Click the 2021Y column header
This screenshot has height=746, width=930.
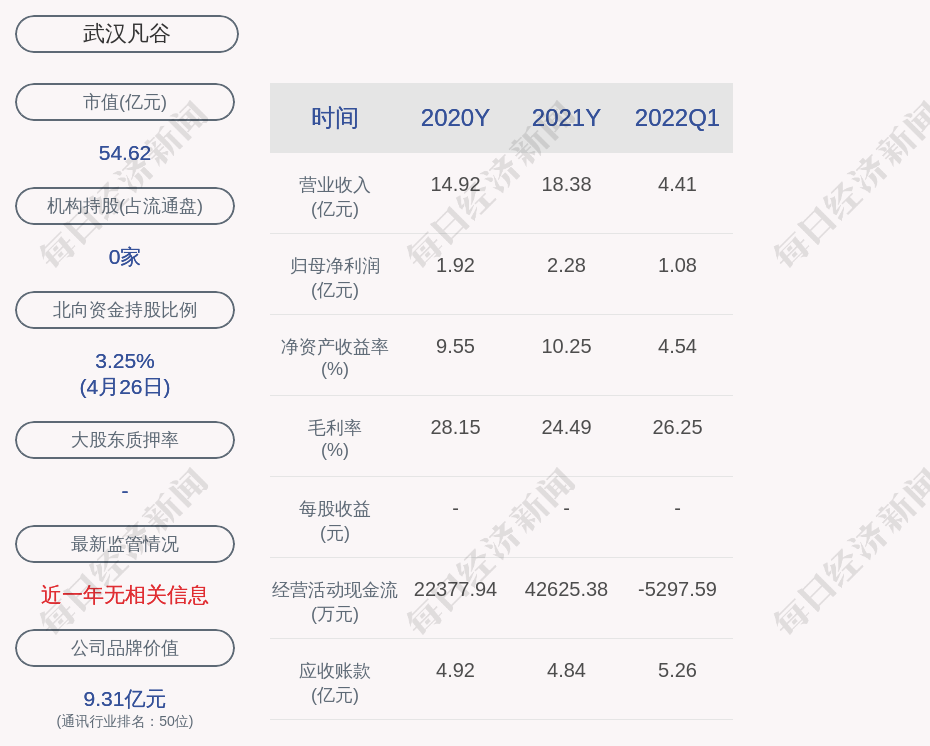coord(566,117)
